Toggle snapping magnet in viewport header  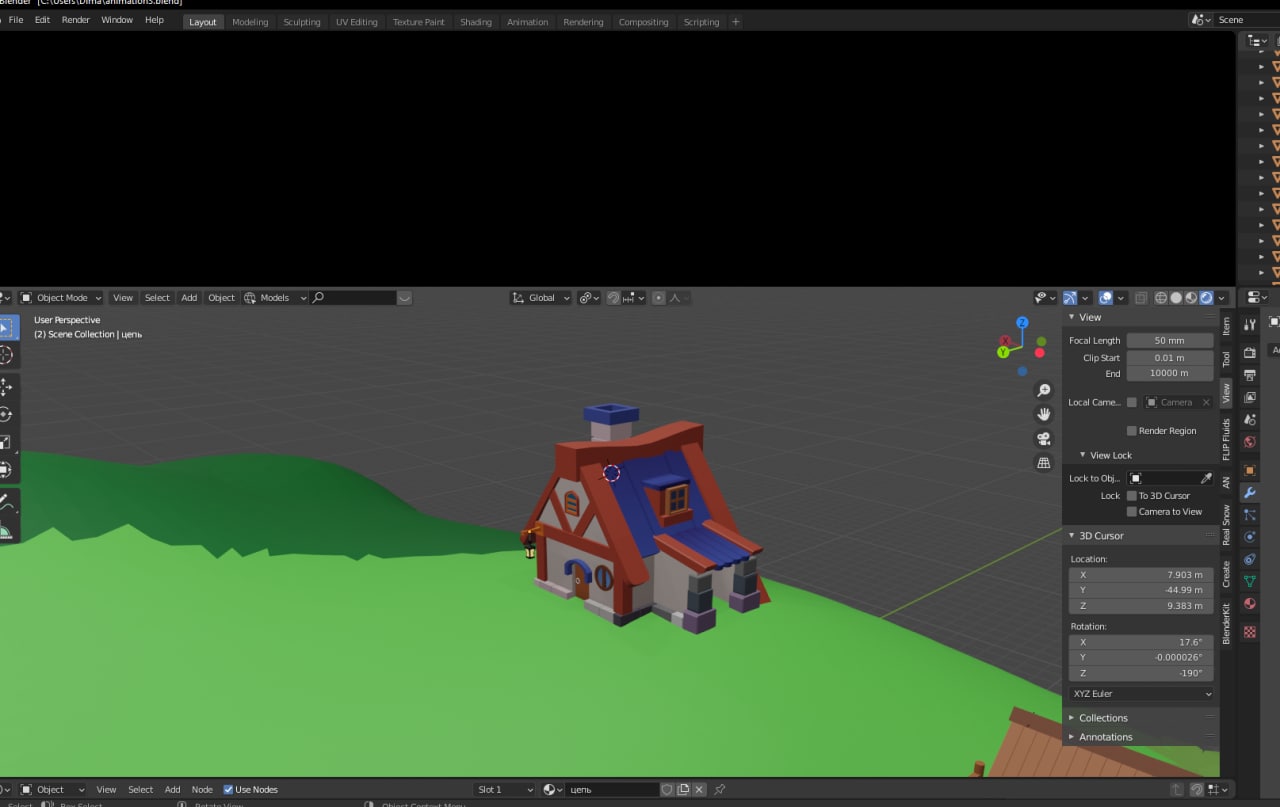click(x=614, y=298)
